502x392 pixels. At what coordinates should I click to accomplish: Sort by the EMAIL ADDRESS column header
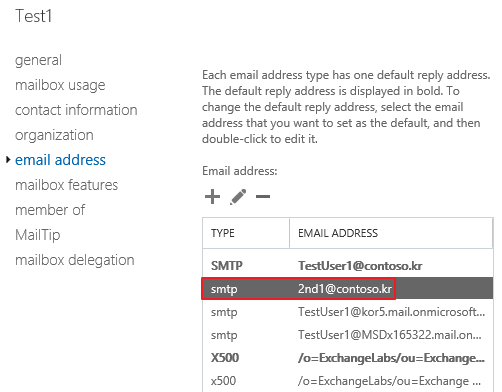point(391,233)
